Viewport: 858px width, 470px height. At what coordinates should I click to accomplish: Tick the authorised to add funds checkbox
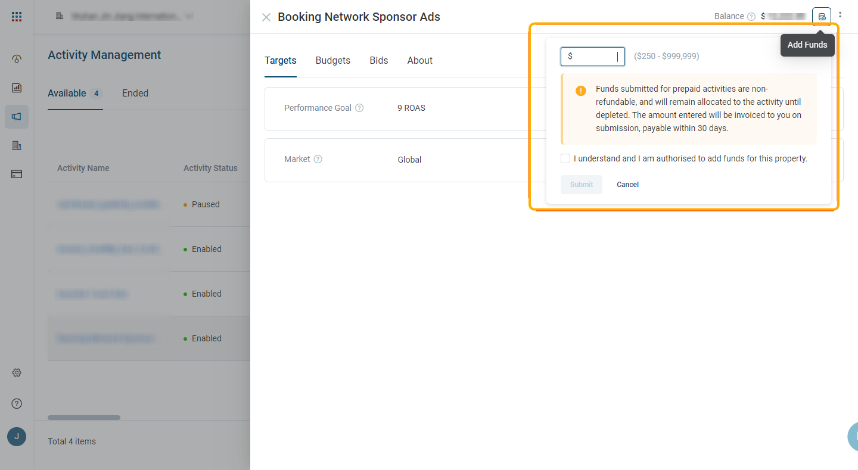[565, 159]
